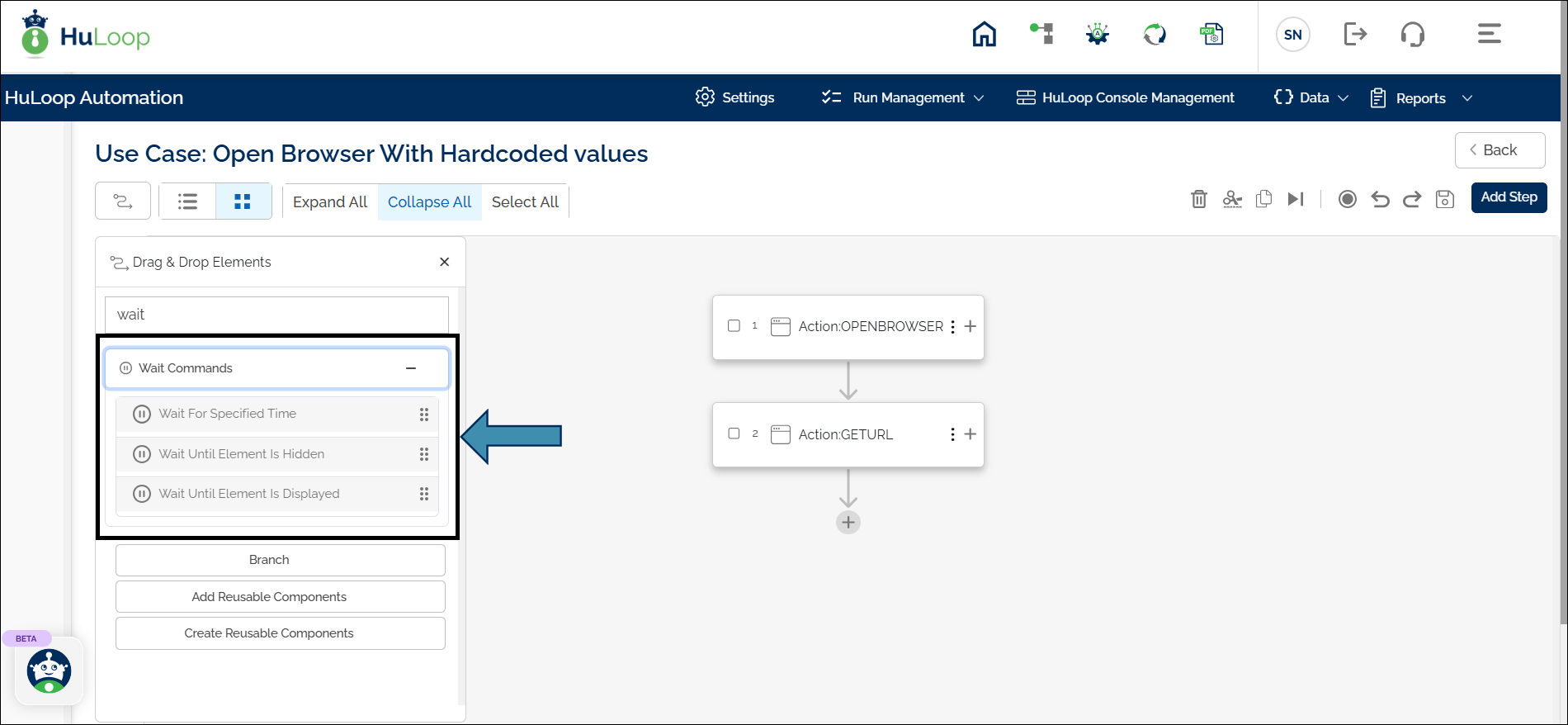1568x725 pixels.
Task: Switch to grid view layout icon
Action: coord(243,201)
